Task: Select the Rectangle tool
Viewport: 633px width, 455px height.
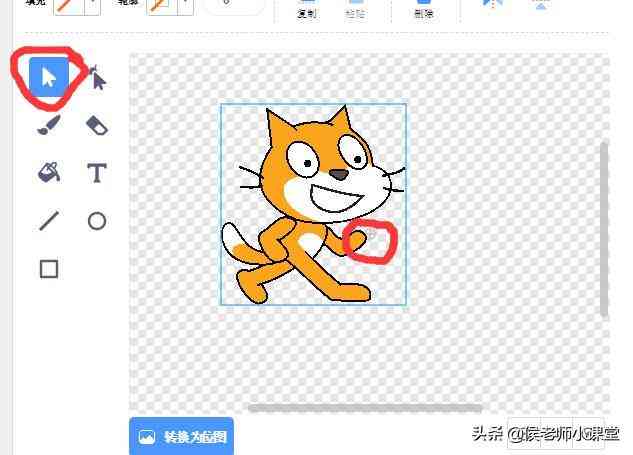Action: coord(49,269)
